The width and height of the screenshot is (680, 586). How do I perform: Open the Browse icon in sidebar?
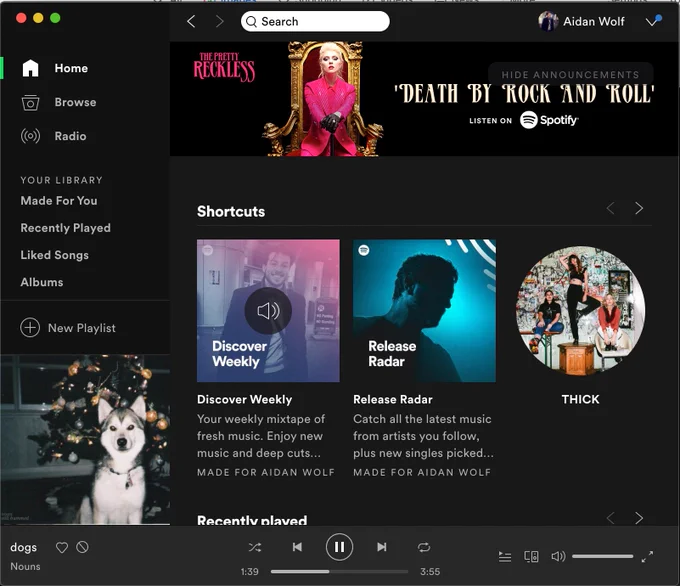click(30, 102)
